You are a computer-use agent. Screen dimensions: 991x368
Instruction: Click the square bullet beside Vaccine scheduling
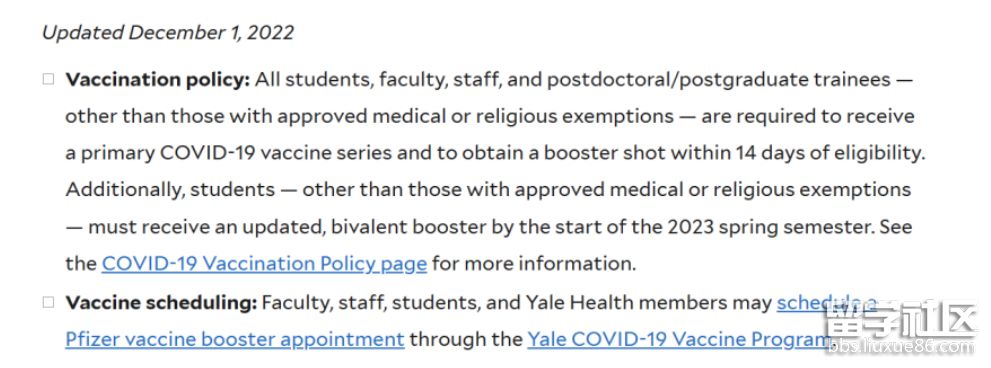point(48,302)
